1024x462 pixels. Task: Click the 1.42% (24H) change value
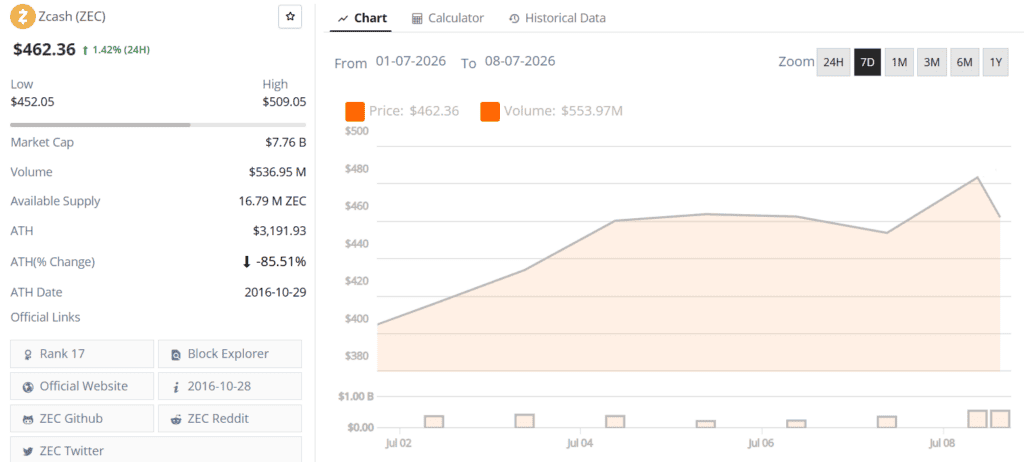[x=120, y=50]
